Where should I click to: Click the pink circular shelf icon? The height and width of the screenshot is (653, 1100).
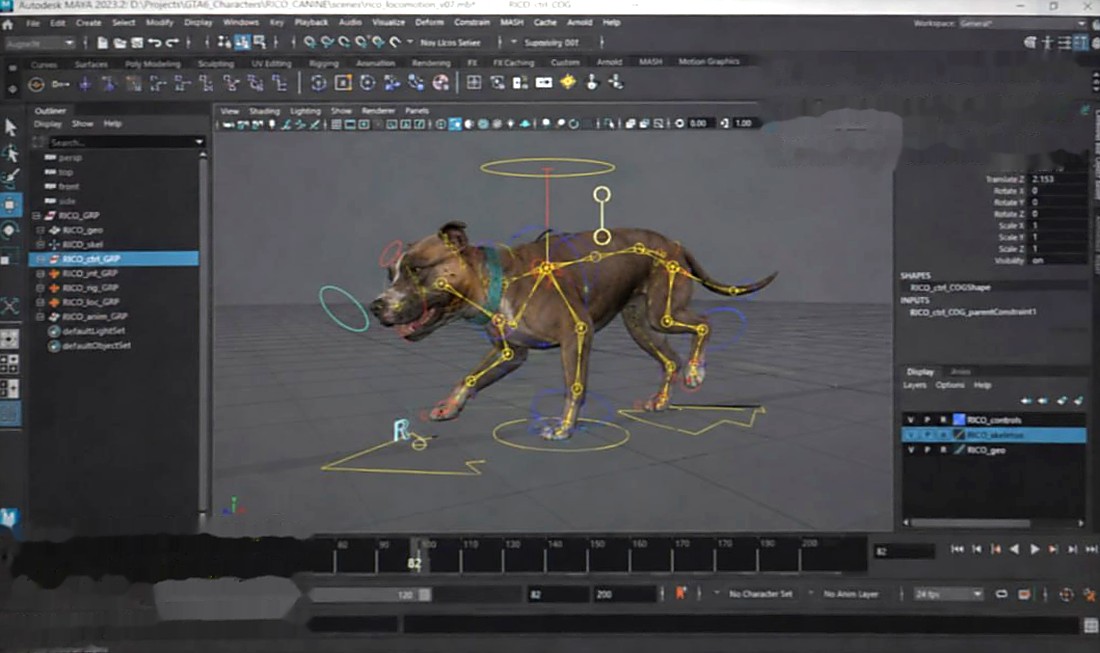[x=440, y=83]
